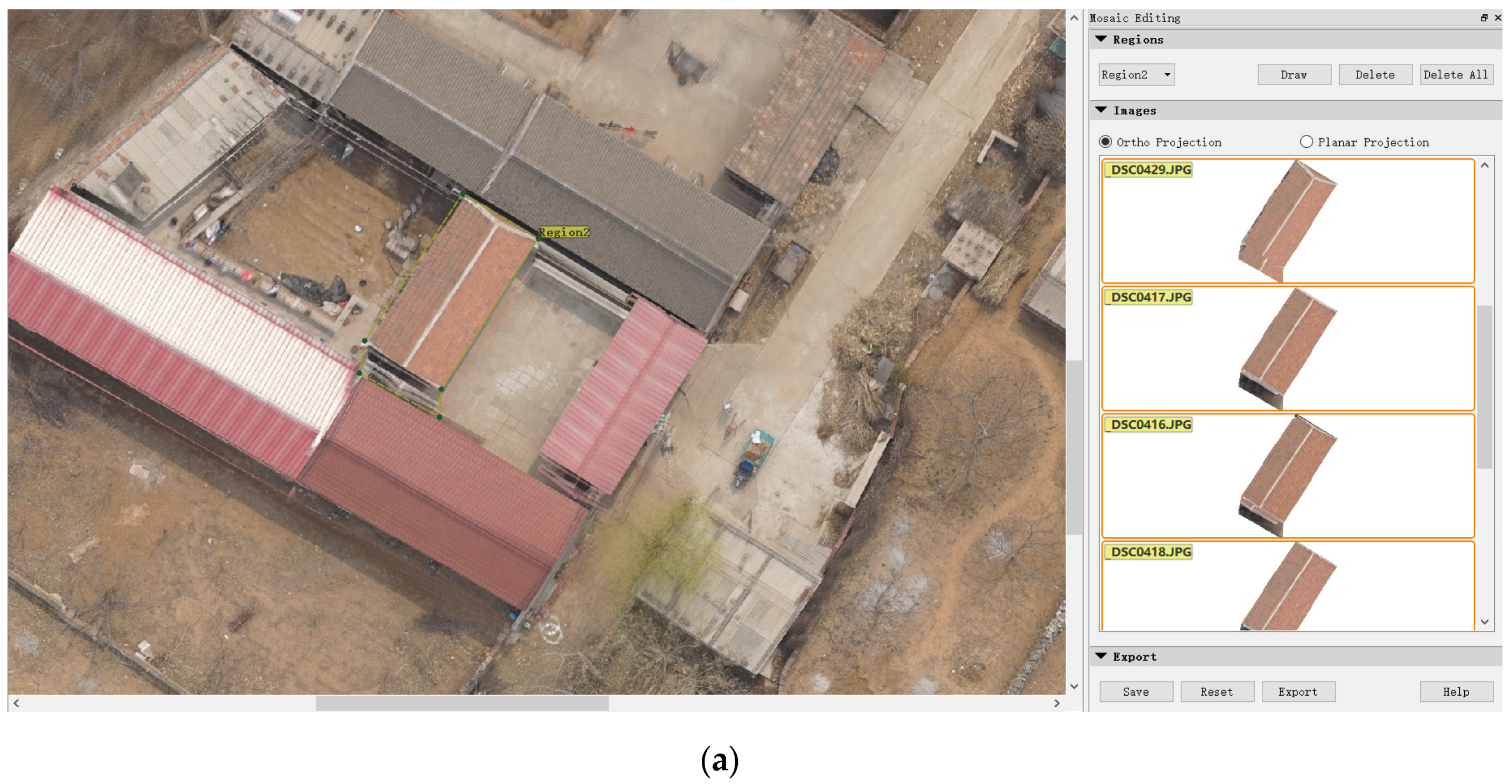Click the image list scroll-up arrow
1512x784 pixels.
coord(1484,166)
